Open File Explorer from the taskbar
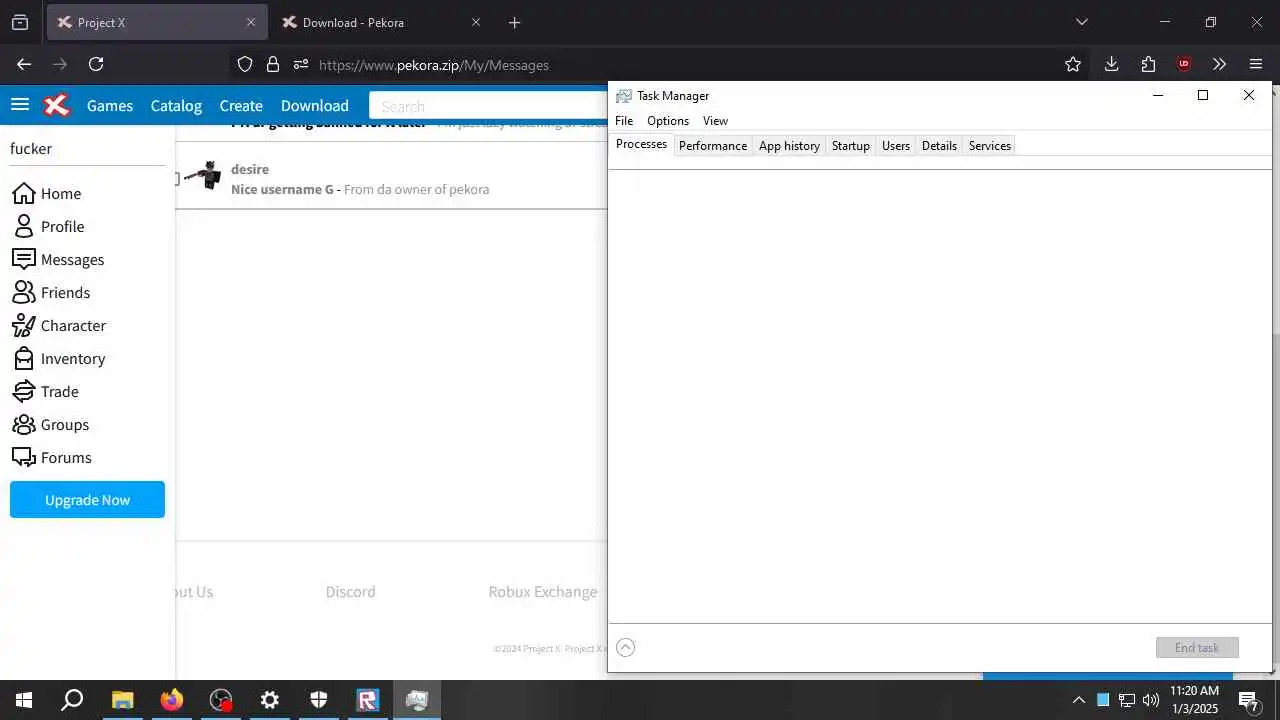The width and height of the screenshot is (1280, 720). coord(122,700)
